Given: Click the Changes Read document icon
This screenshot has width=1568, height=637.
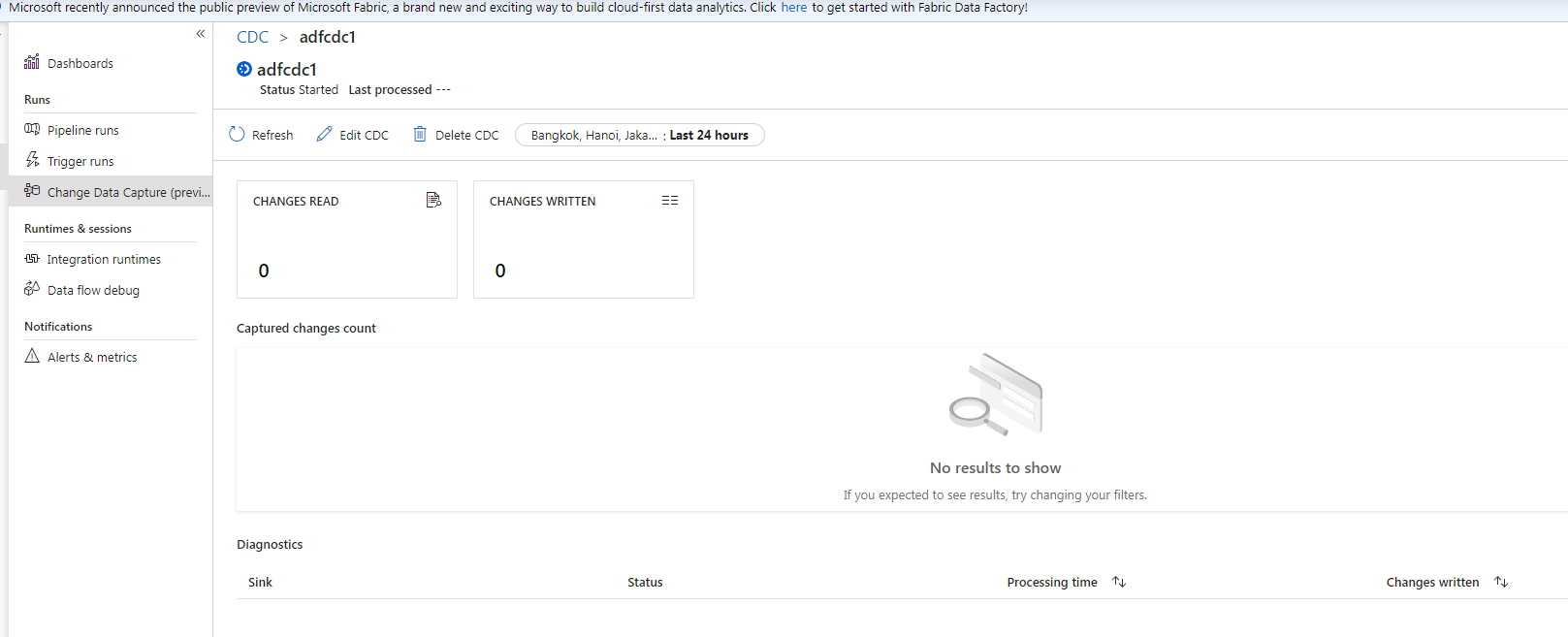Looking at the screenshot, I should click(x=433, y=200).
